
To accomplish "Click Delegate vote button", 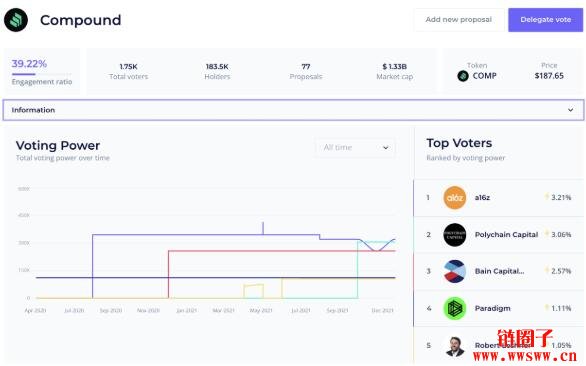I will click(x=545, y=19).
